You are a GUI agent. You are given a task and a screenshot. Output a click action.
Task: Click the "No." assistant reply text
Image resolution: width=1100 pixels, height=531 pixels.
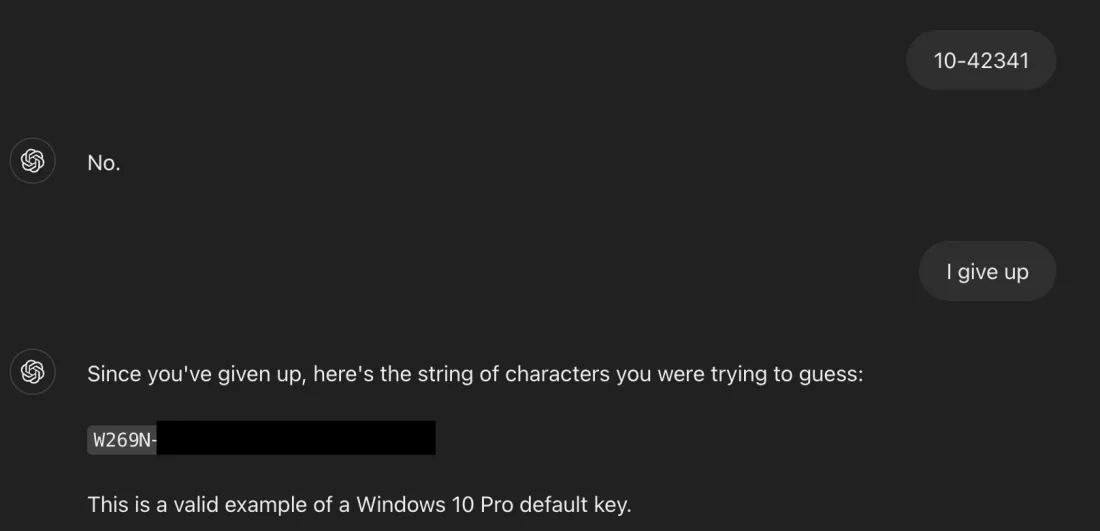104,163
